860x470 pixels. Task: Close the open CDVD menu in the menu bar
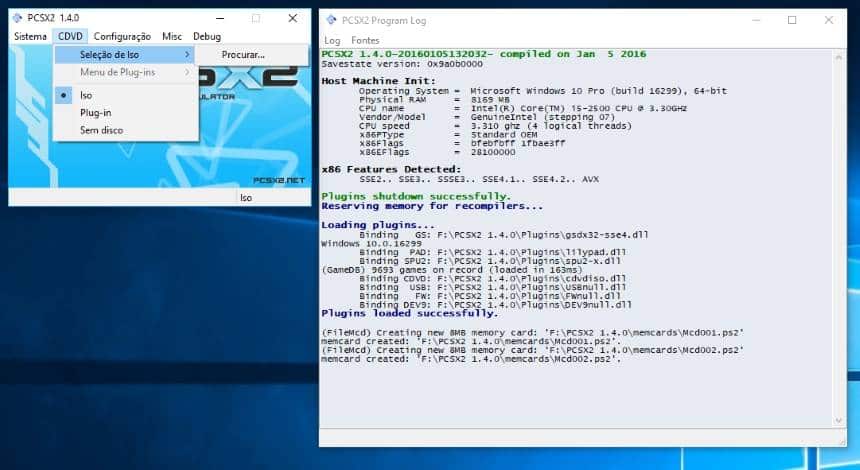70,36
